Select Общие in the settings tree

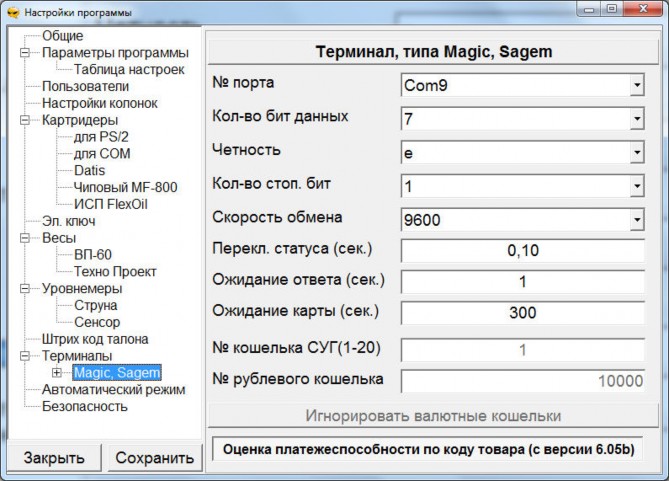(62, 36)
